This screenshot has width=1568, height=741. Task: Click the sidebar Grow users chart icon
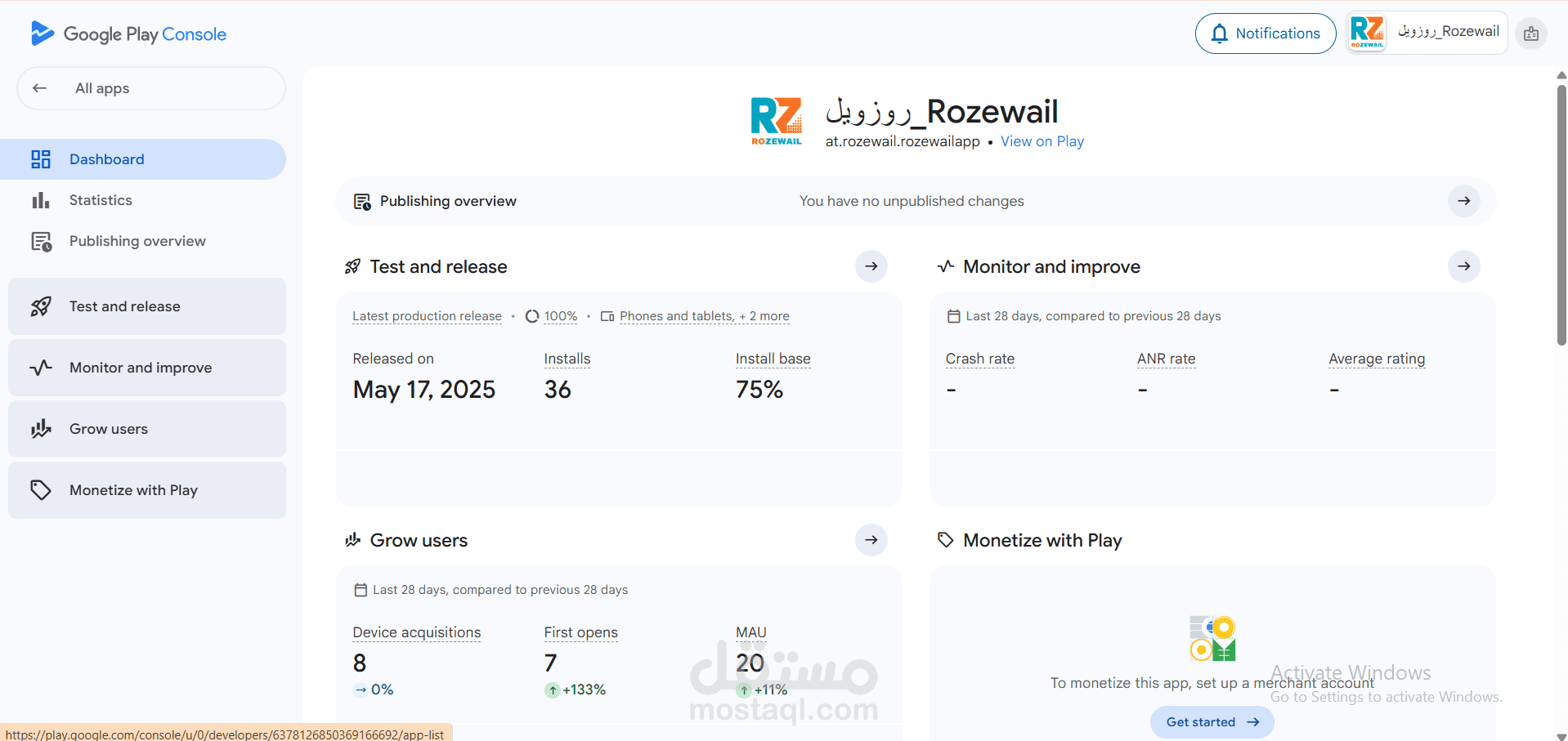tap(41, 429)
